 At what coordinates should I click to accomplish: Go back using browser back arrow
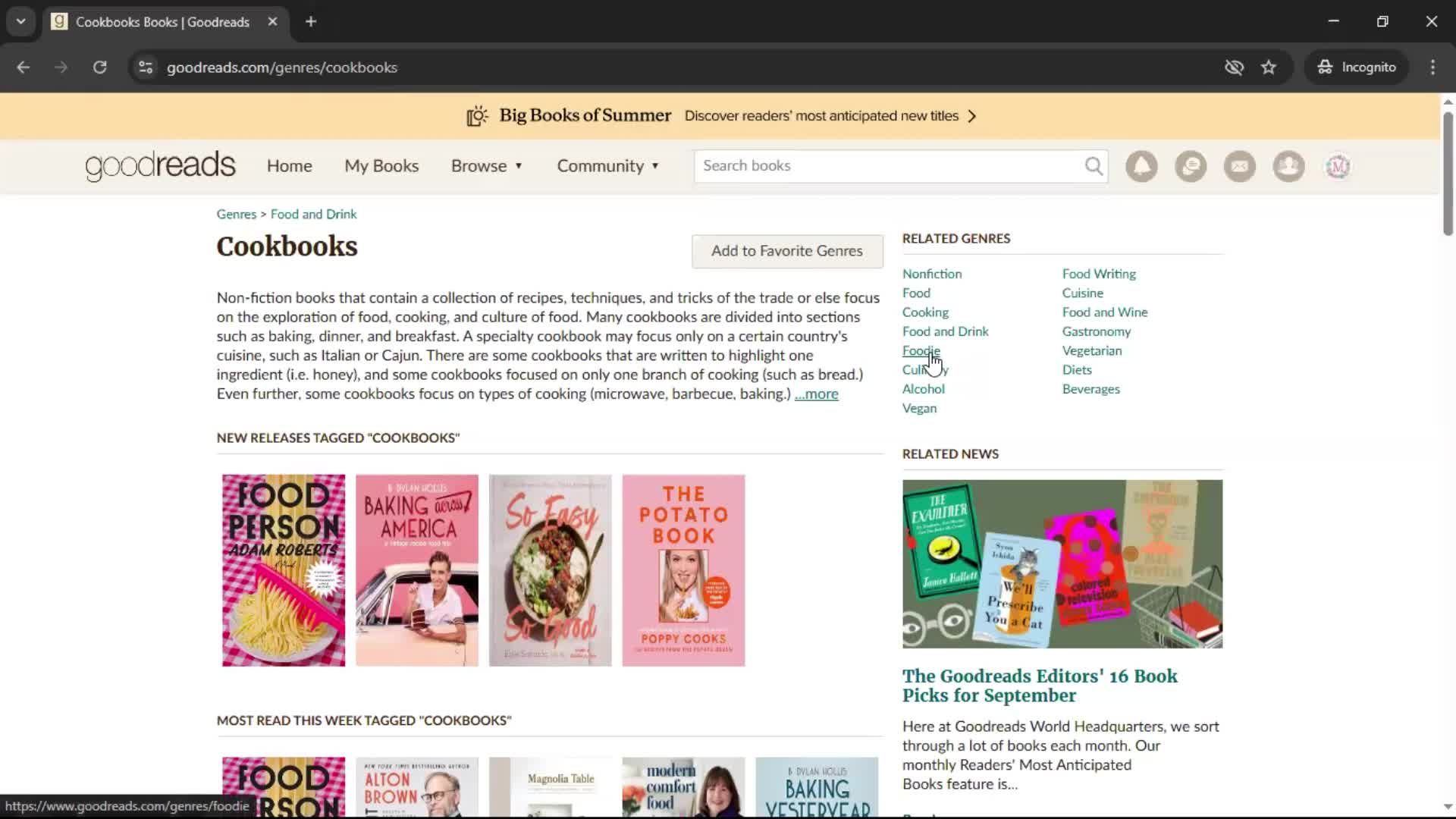24,67
